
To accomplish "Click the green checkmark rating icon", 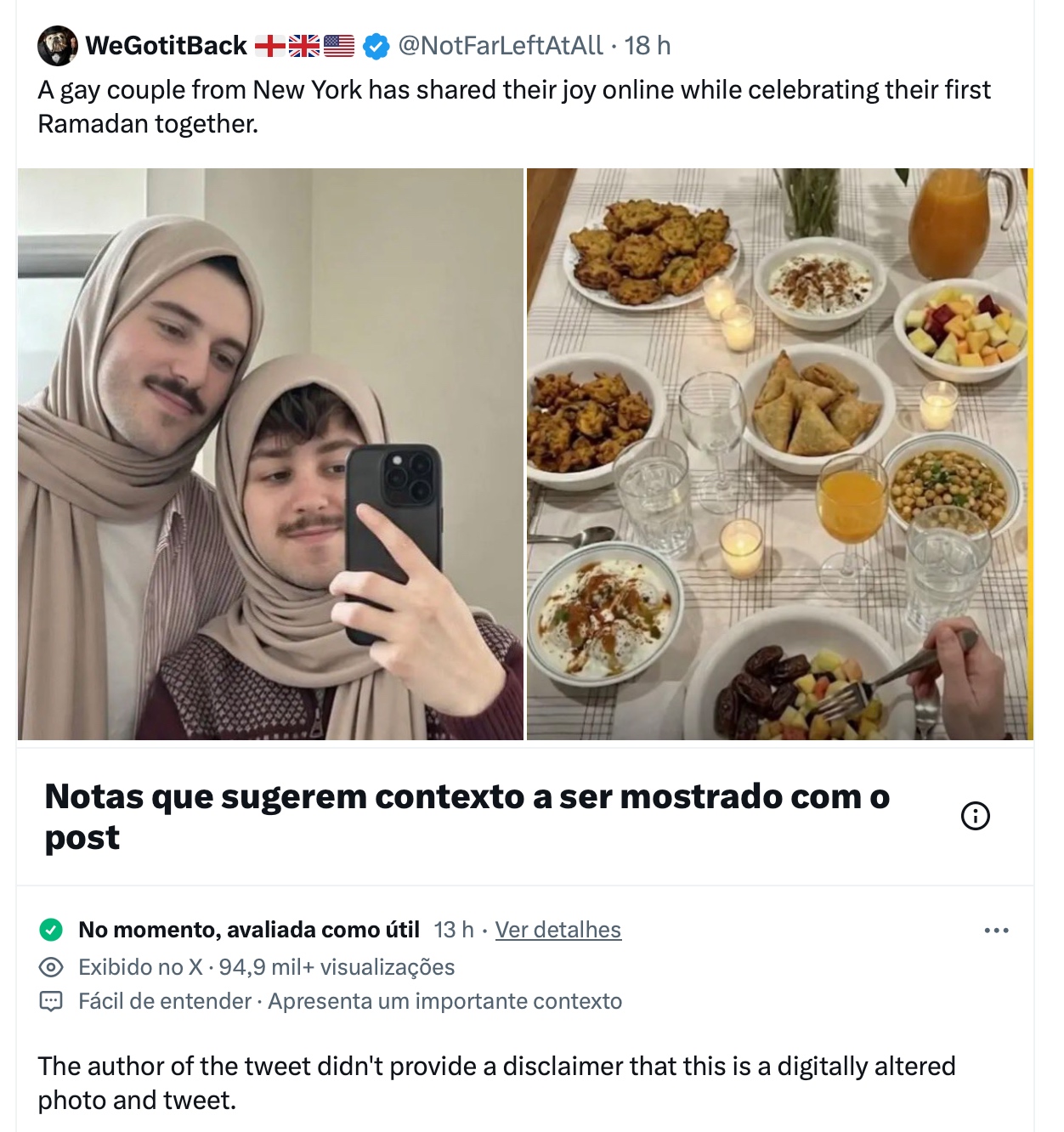I will click(51, 930).
